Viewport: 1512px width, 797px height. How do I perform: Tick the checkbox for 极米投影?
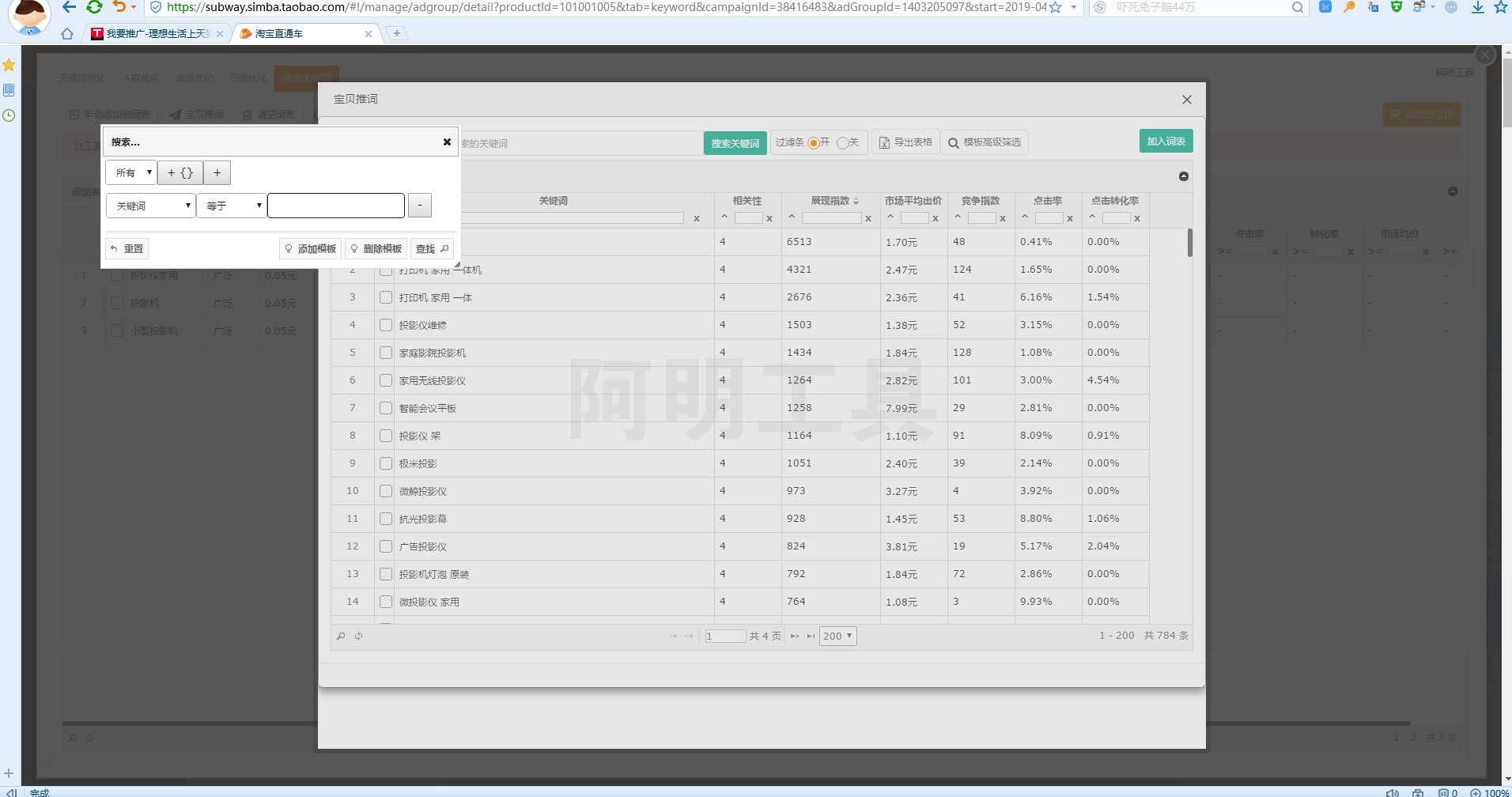(386, 463)
